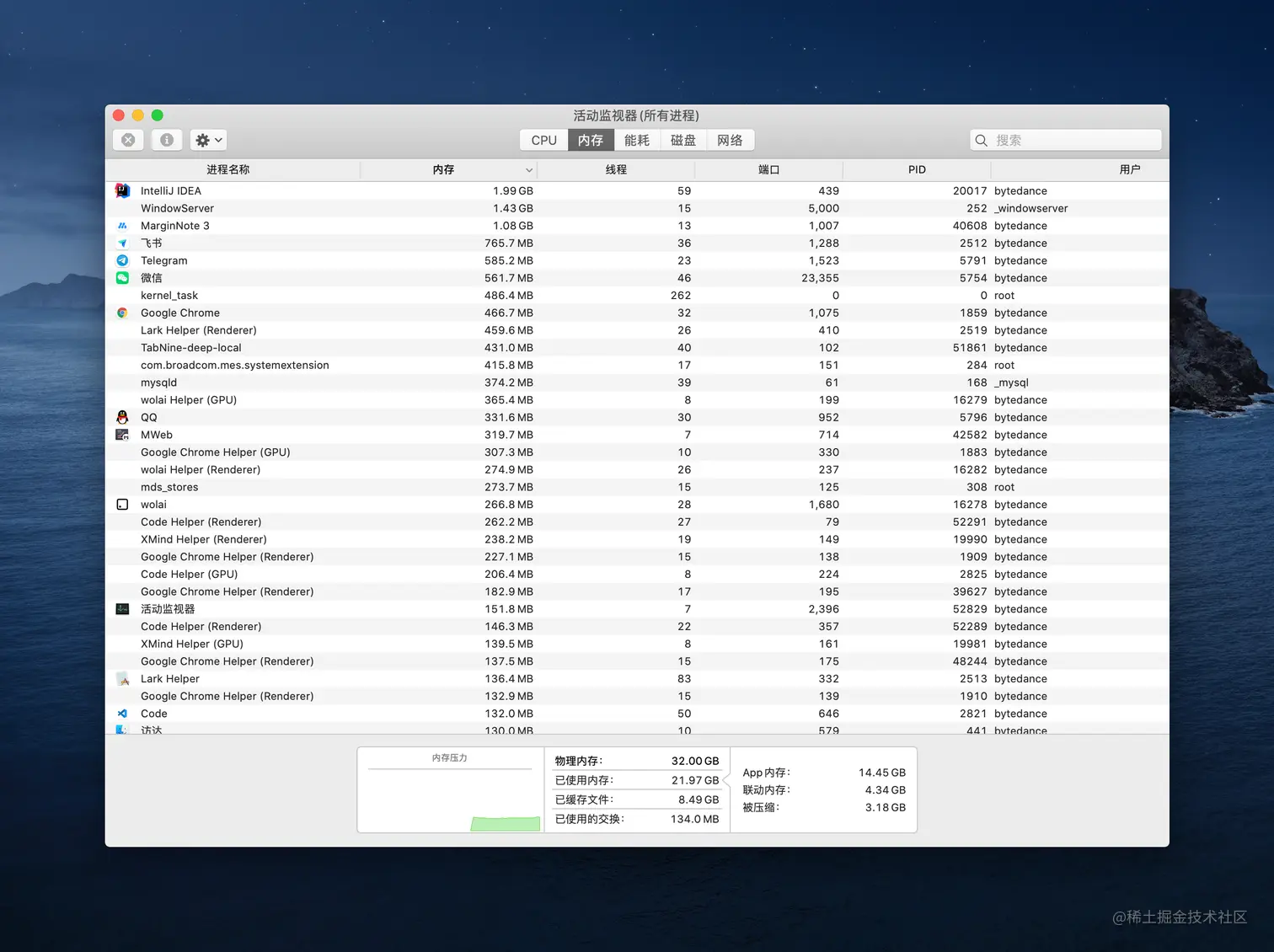
Task: Click the 已缓存文件 8.49 GB entry
Action: (637, 800)
